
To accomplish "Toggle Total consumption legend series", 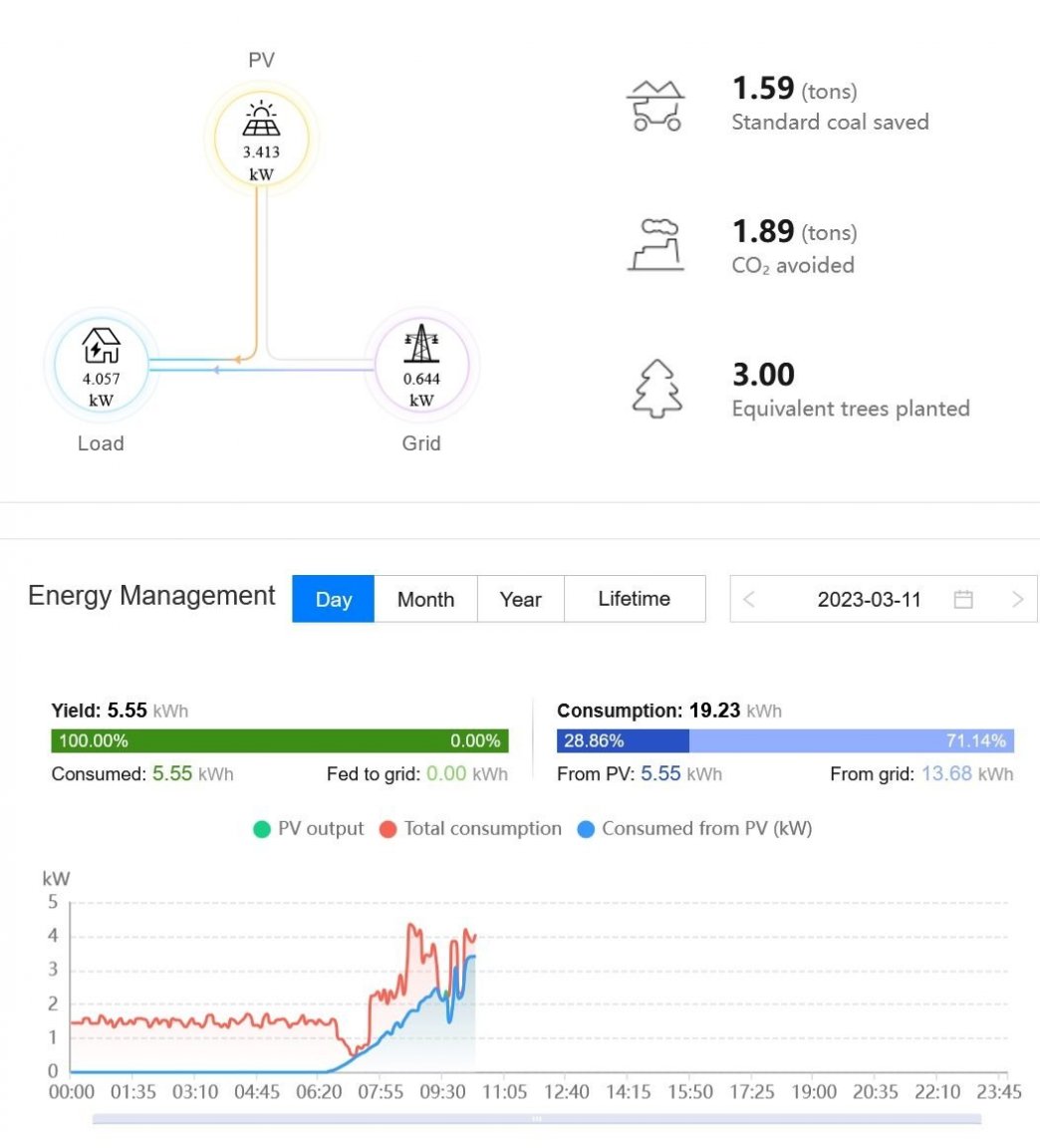I will pos(470,828).
